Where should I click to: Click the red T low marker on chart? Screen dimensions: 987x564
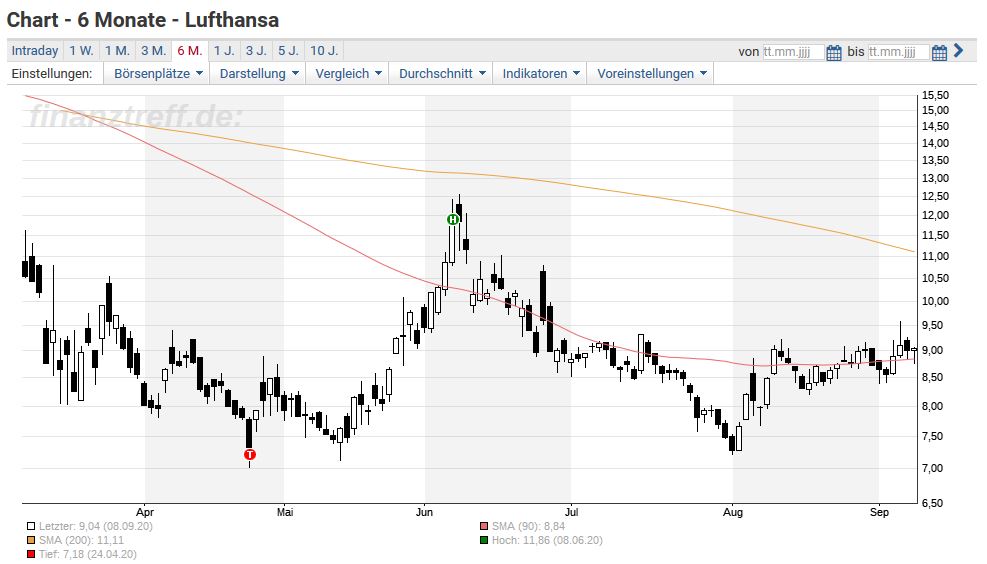(250, 454)
